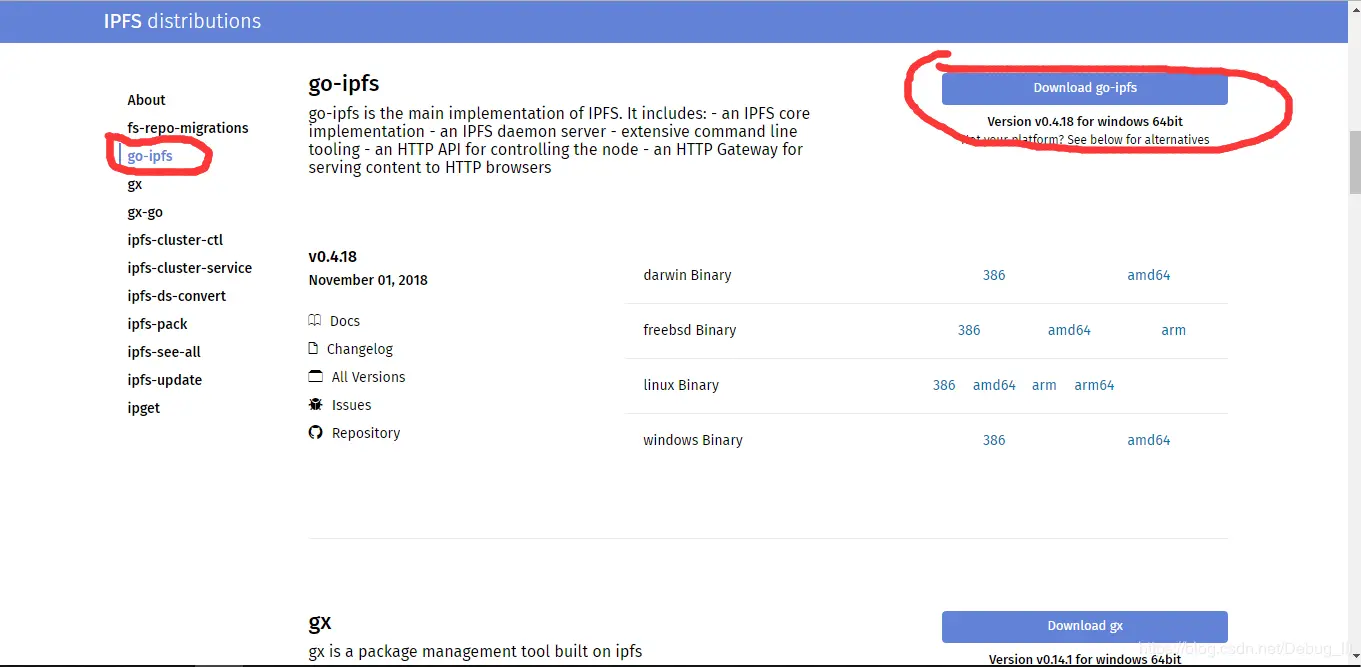1361x667 pixels.
Task: Open the Changelog link
Action: (360, 349)
